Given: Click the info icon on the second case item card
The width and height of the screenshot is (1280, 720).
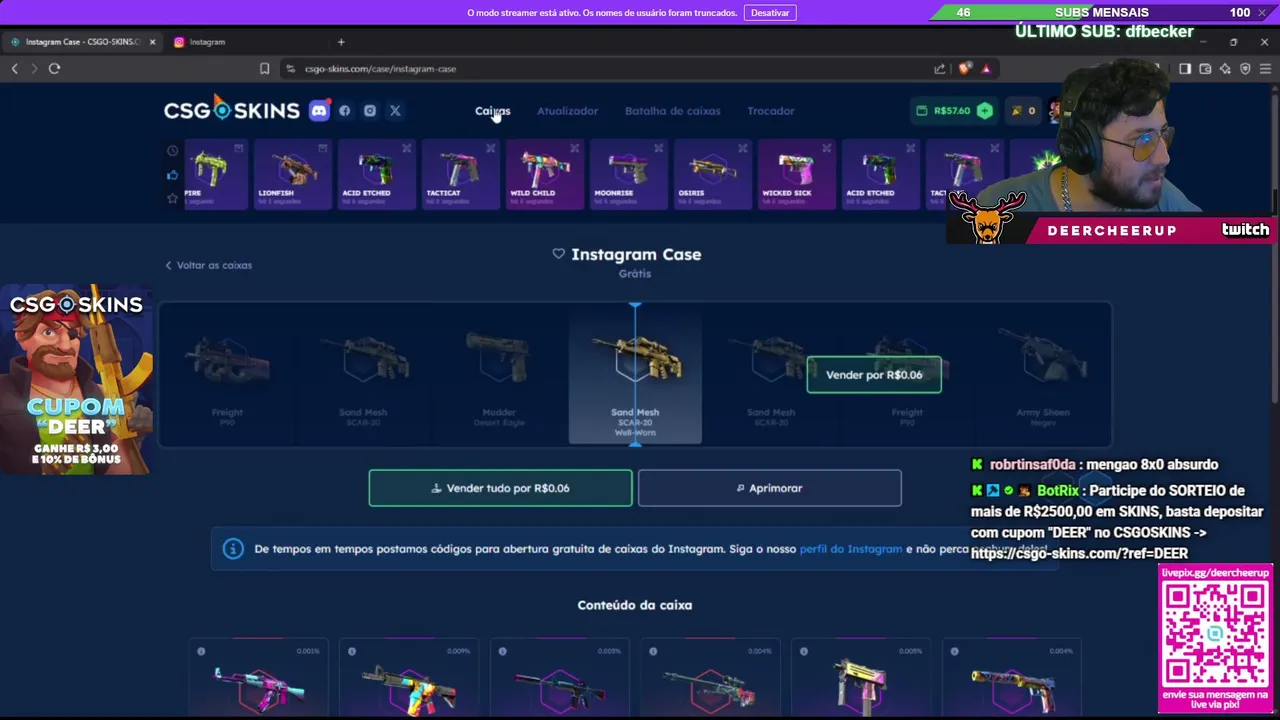Looking at the screenshot, I should [352, 651].
